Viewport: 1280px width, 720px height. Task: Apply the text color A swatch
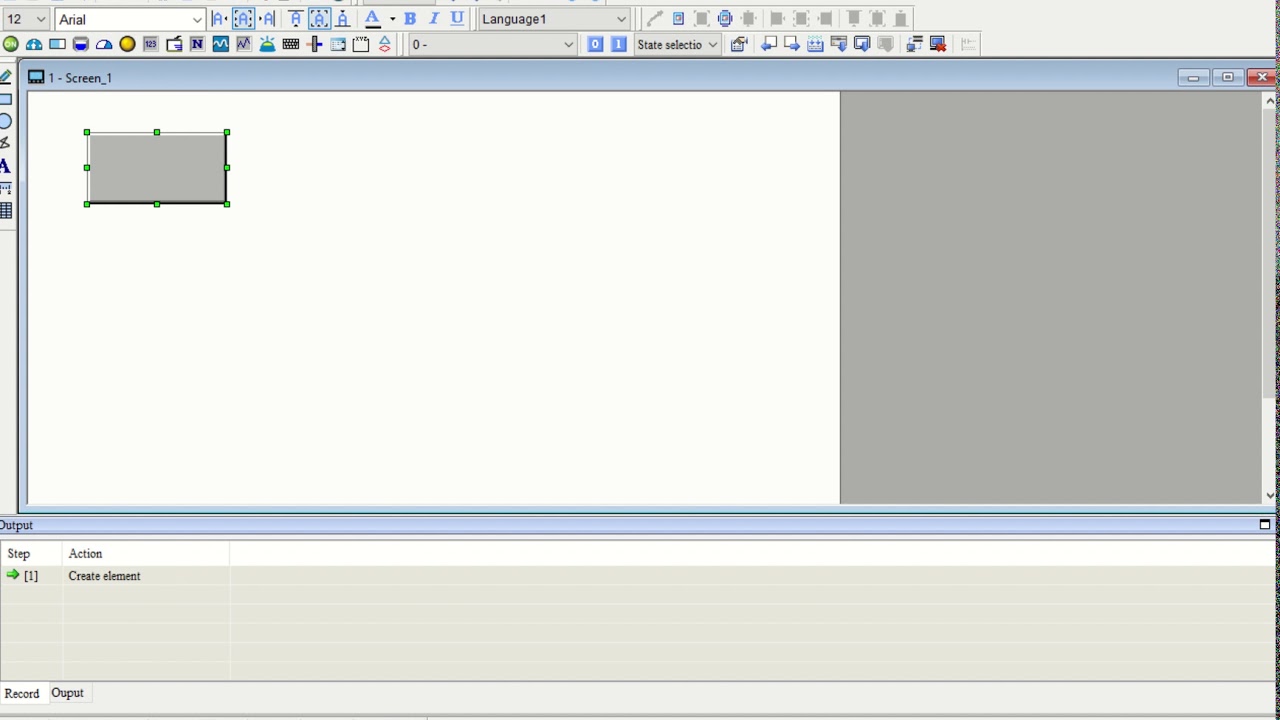372,19
